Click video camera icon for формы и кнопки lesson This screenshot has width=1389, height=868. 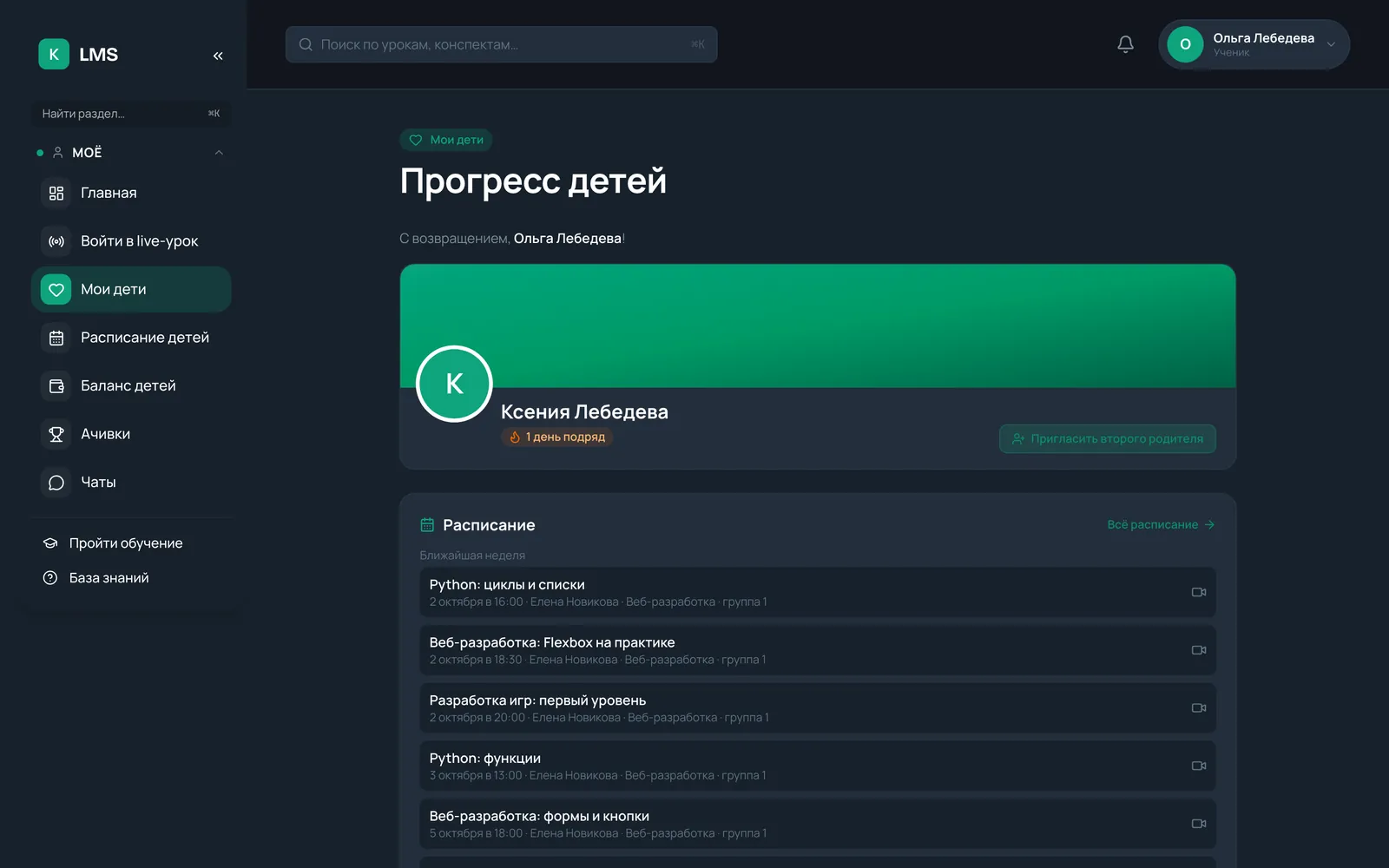click(x=1199, y=824)
